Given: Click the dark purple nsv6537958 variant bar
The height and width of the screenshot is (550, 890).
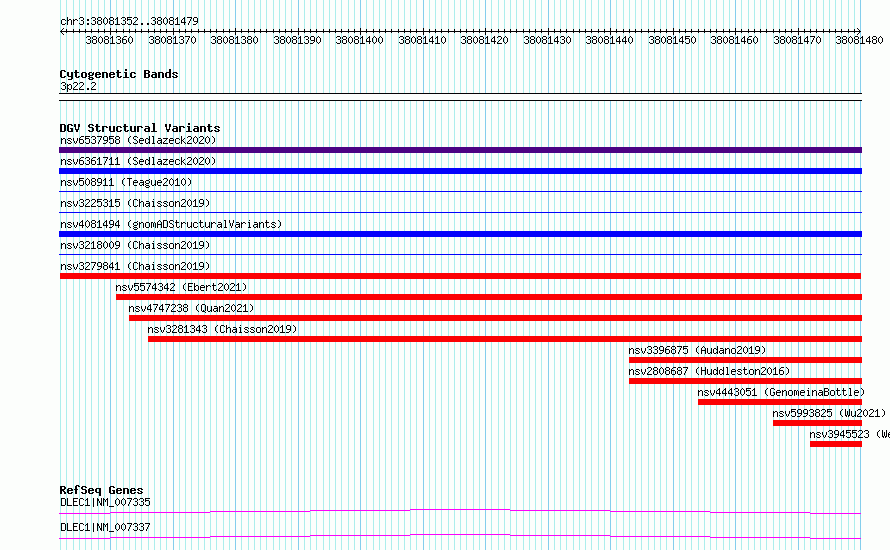Looking at the screenshot, I should click(x=460, y=150).
